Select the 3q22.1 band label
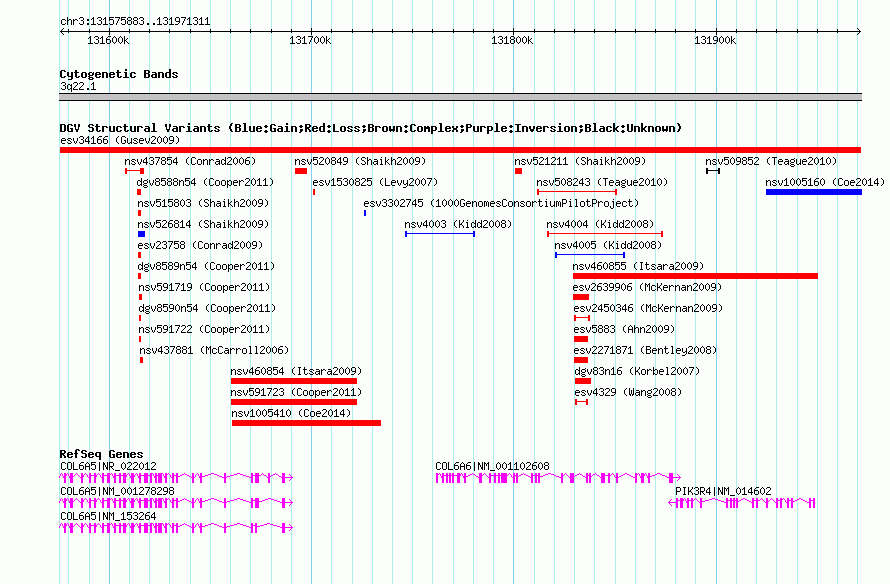 [78, 86]
